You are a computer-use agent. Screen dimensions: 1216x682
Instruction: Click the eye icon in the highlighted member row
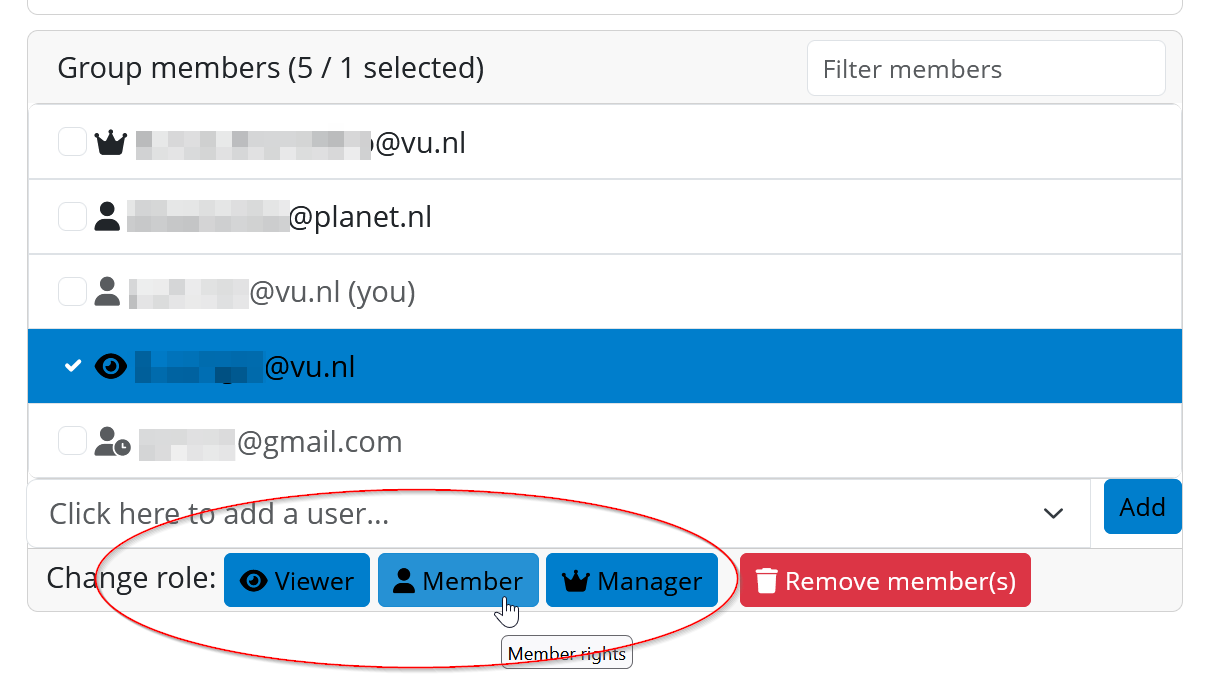(x=110, y=367)
